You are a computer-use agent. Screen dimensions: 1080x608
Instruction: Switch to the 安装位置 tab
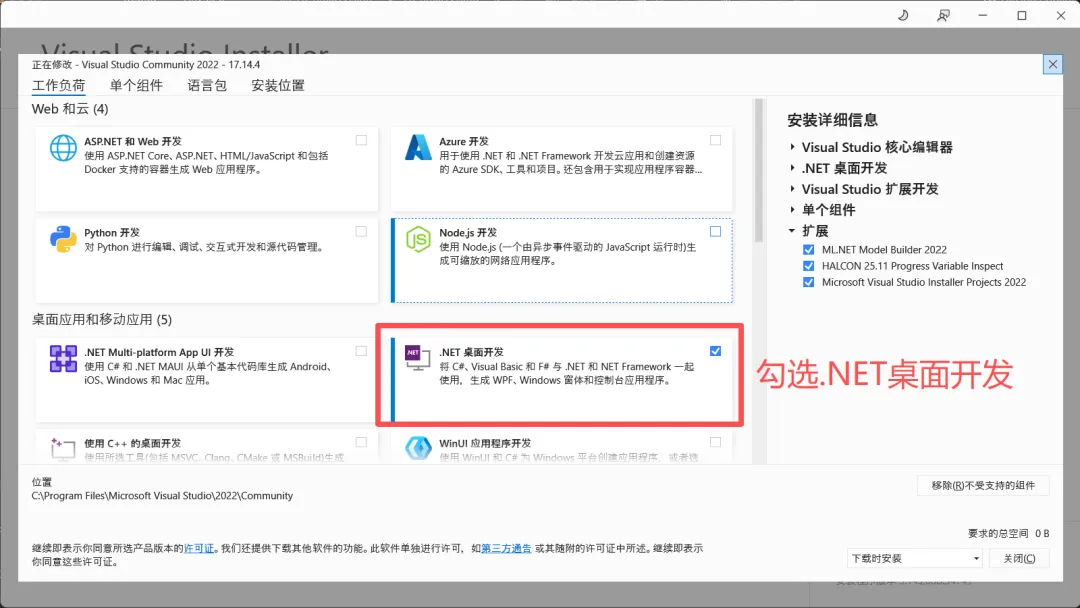[x=278, y=85]
